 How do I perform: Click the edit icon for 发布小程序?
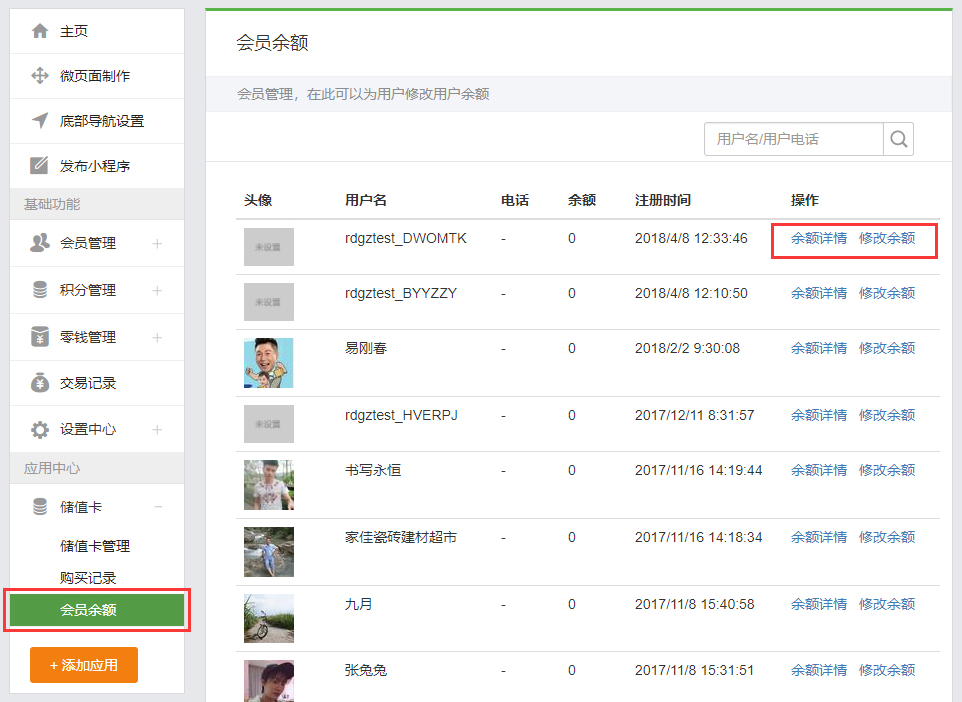(39, 165)
